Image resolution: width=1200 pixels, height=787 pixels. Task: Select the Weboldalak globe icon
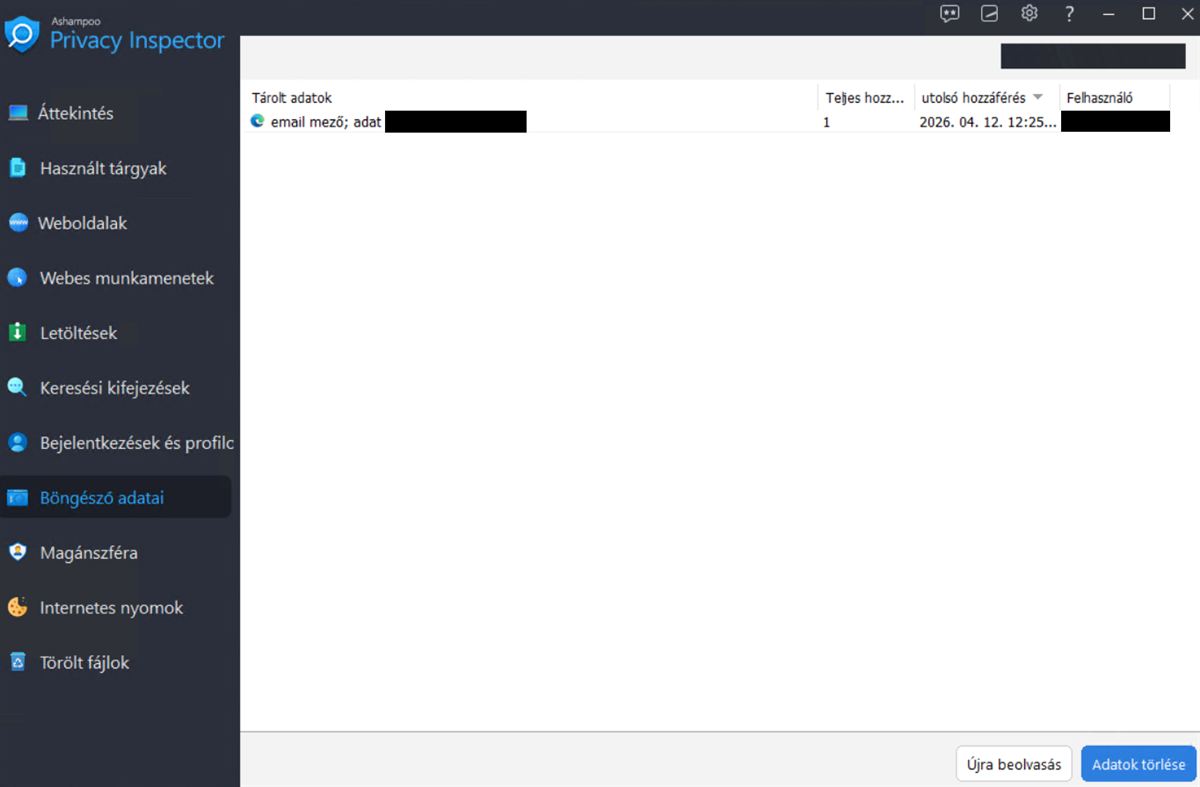18,223
